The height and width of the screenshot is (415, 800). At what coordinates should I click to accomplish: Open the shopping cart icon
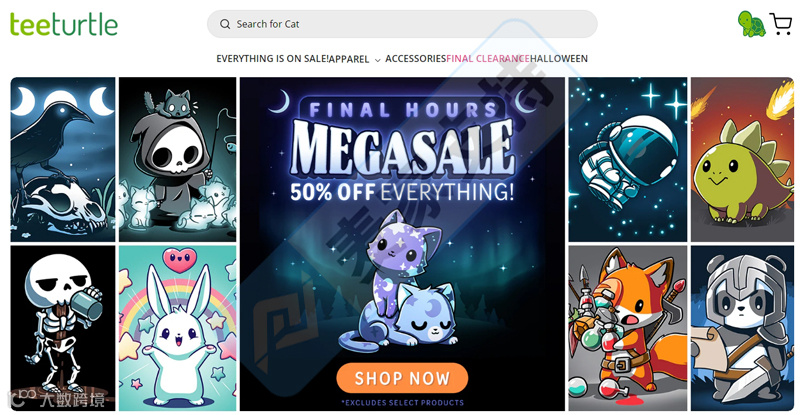pos(781,24)
